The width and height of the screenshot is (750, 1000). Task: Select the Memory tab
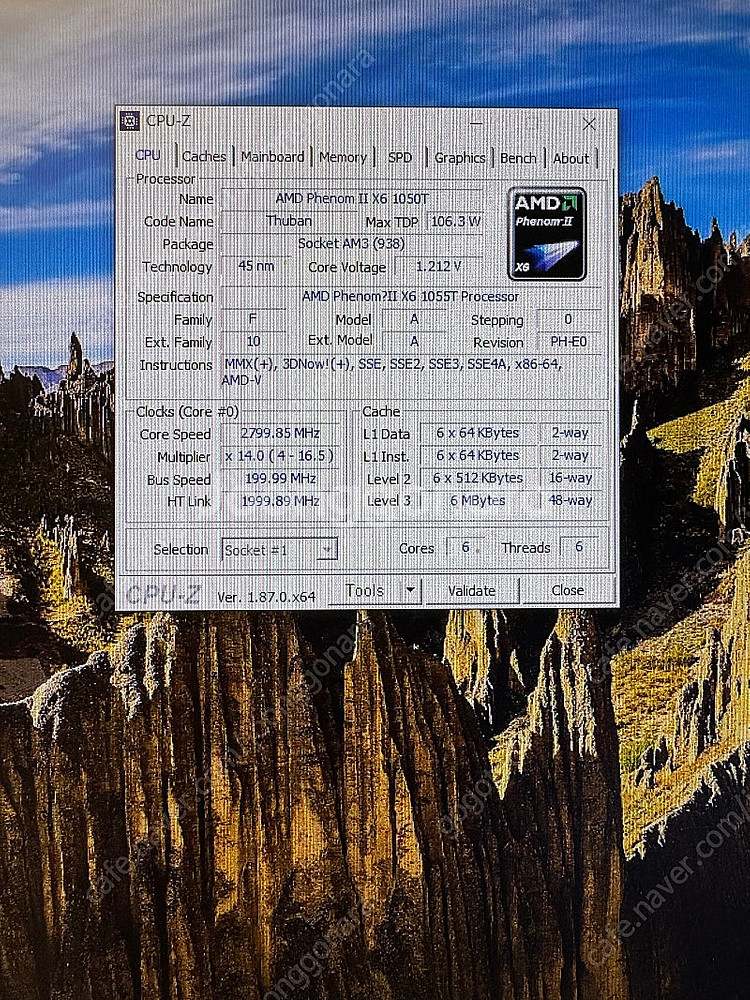point(342,158)
